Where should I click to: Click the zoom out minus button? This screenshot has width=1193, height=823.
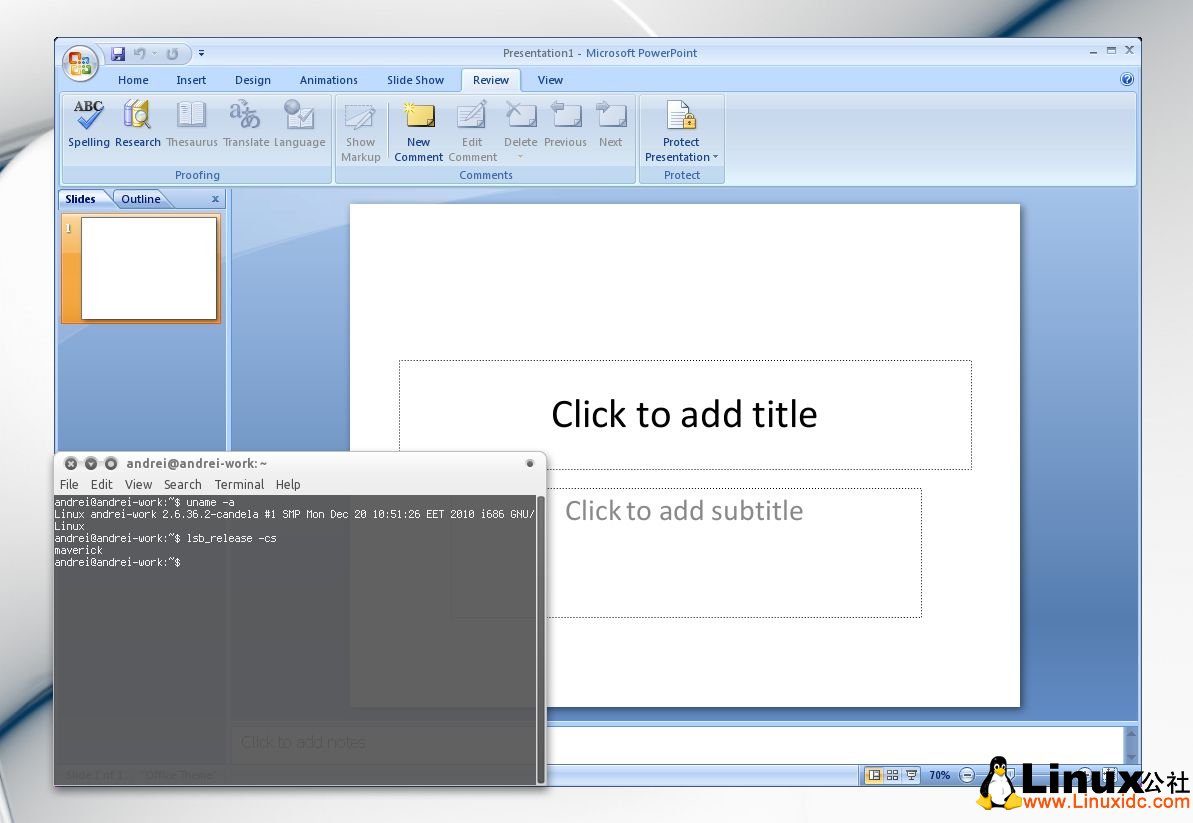967,775
